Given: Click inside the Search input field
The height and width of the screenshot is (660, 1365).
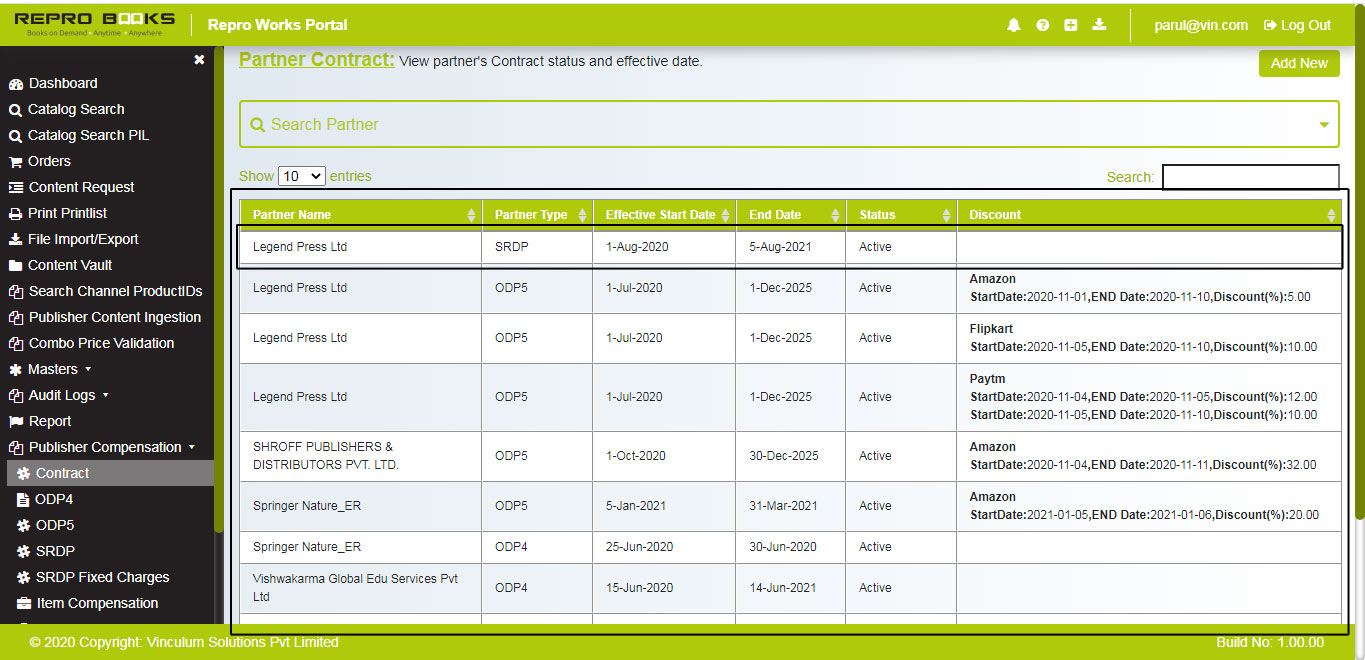Looking at the screenshot, I should pos(1250,176).
